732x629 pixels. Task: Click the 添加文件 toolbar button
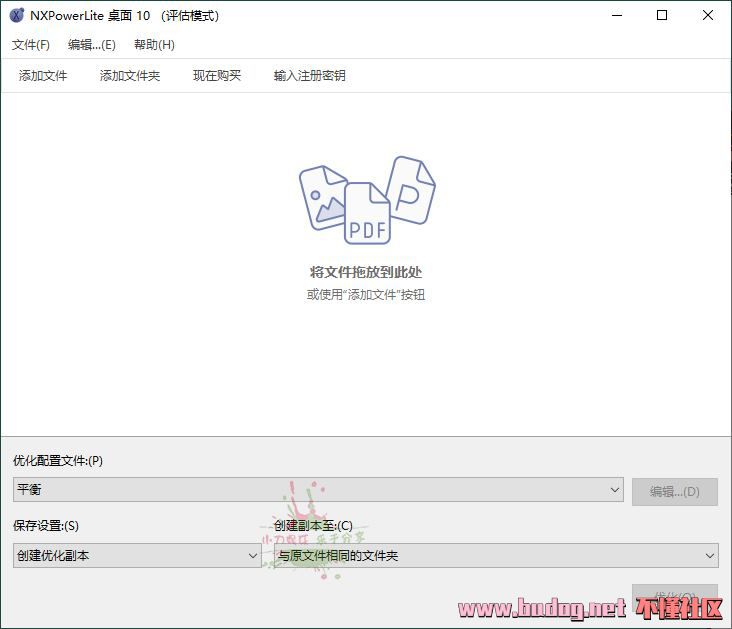[x=43, y=76]
